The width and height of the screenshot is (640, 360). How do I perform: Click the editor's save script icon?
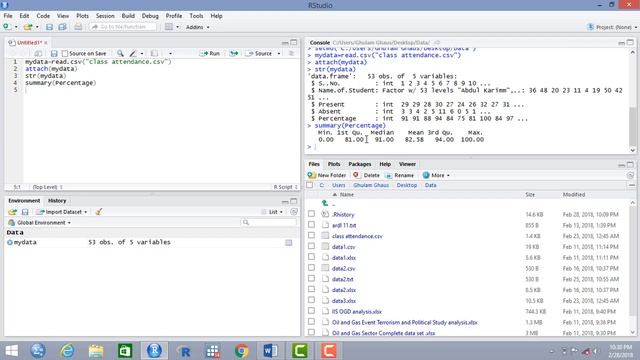click(54, 53)
